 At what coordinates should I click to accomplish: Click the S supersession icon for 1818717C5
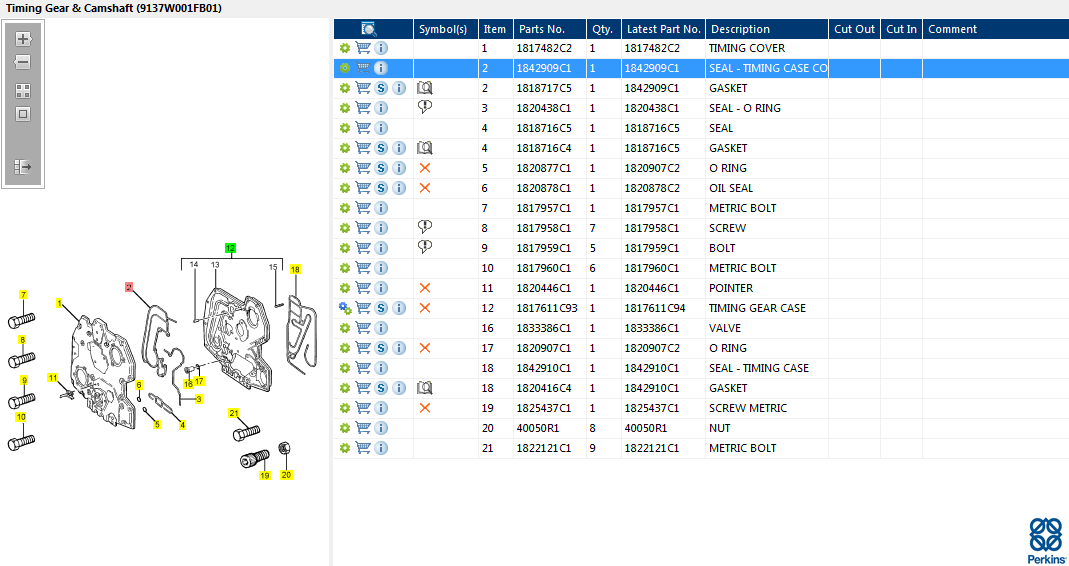(381, 88)
